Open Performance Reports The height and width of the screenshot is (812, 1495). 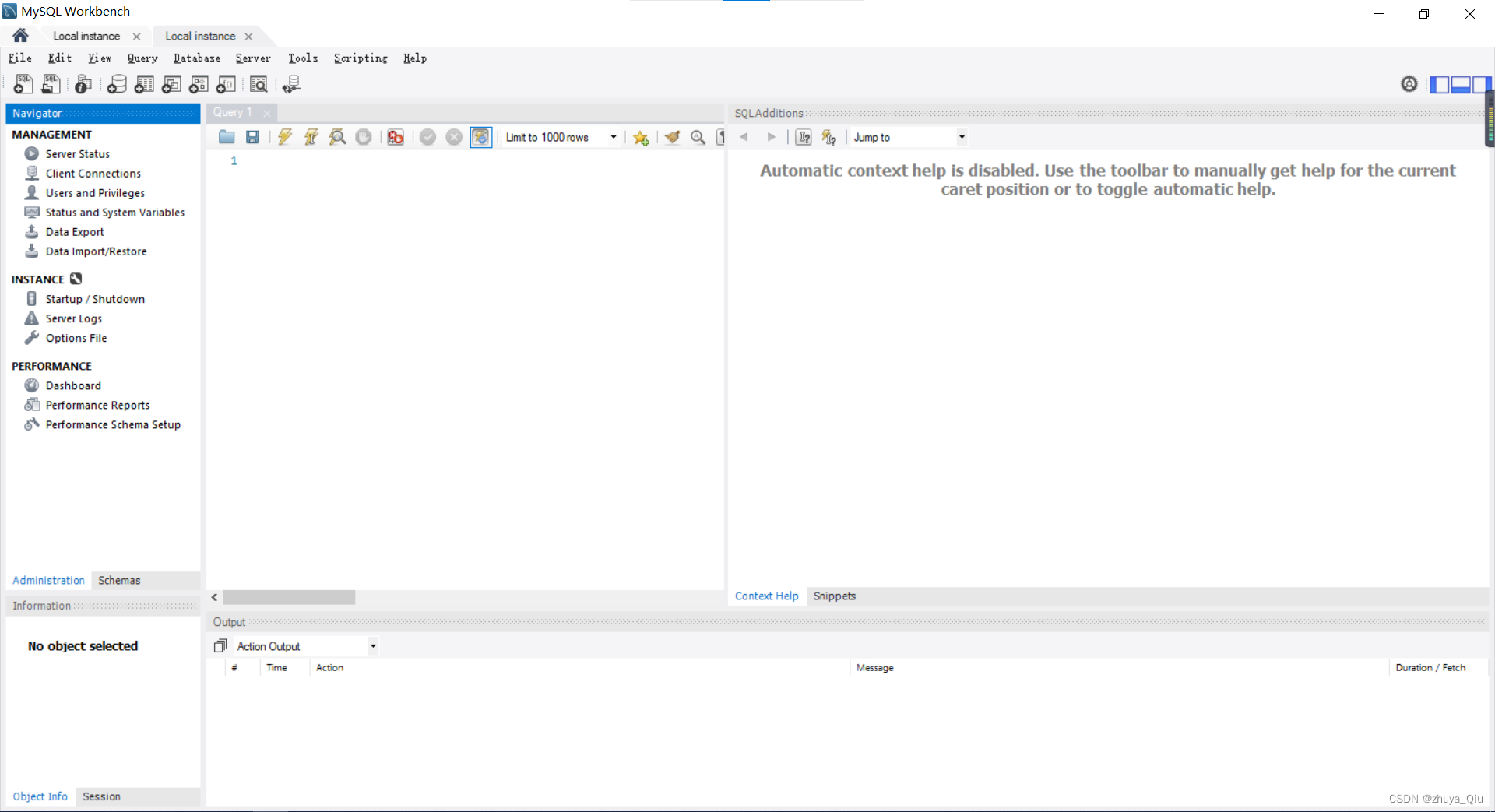pyautogui.click(x=97, y=405)
